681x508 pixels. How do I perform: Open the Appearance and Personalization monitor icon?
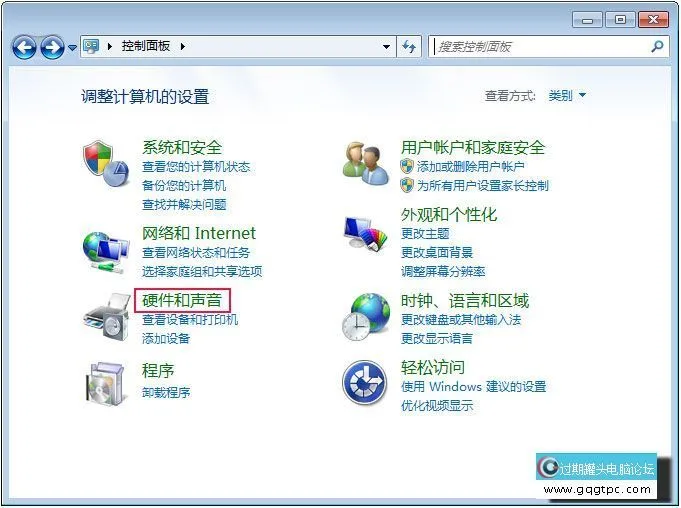[365, 234]
